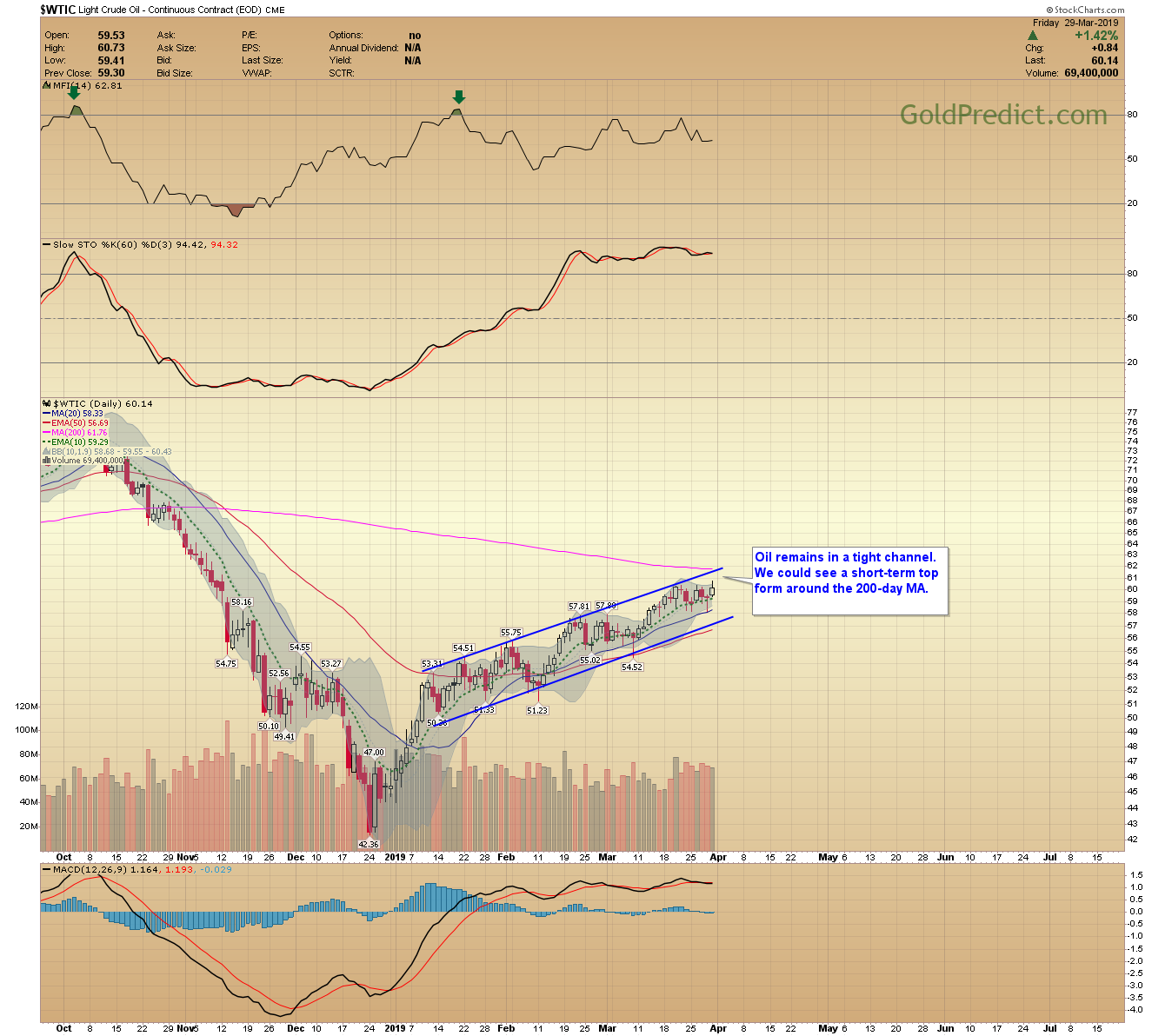Click the MA(200) 61.76 legend entry
Screen dimensions: 1165x1036
click(x=75, y=433)
